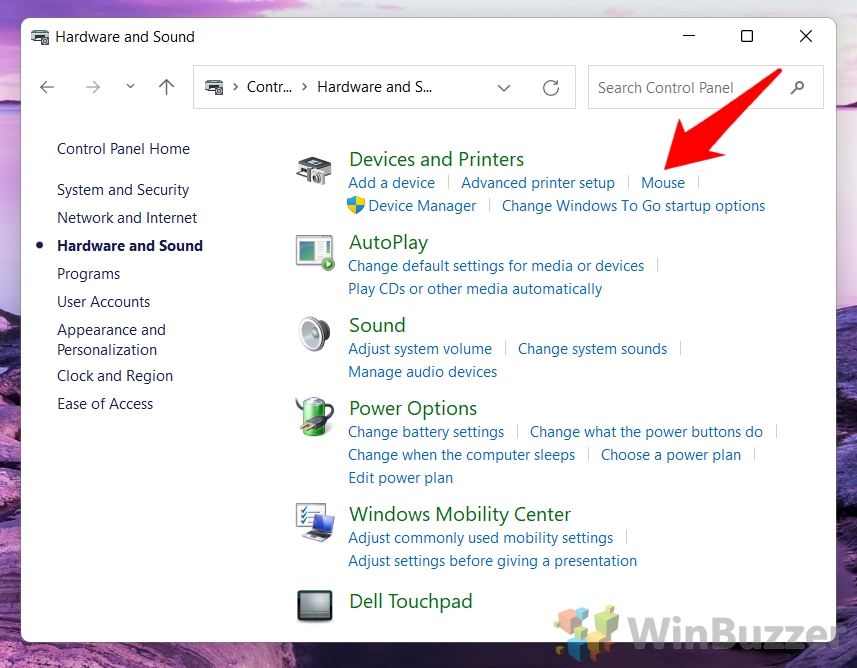The height and width of the screenshot is (668, 857).
Task: Click Add a device
Action: pyautogui.click(x=392, y=183)
